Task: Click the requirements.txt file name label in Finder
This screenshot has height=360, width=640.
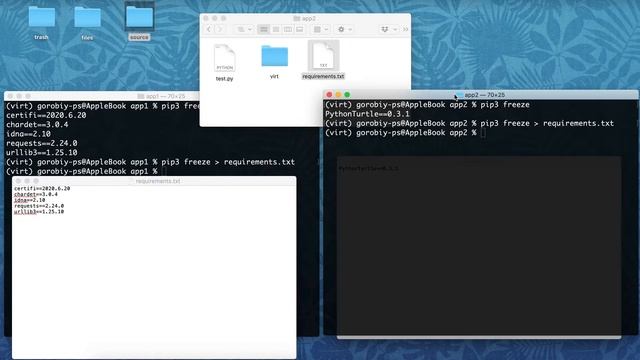Action: [323, 76]
